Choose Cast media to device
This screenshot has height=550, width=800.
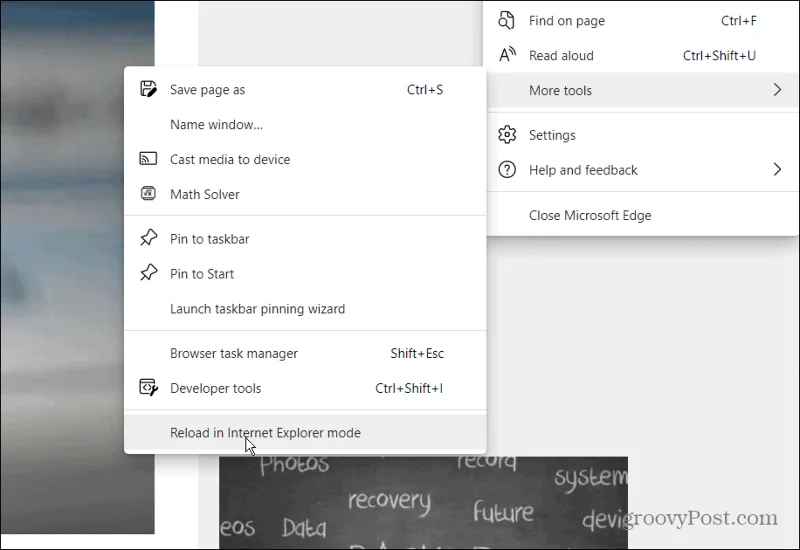pyautogui.click(x=305, y=159)
